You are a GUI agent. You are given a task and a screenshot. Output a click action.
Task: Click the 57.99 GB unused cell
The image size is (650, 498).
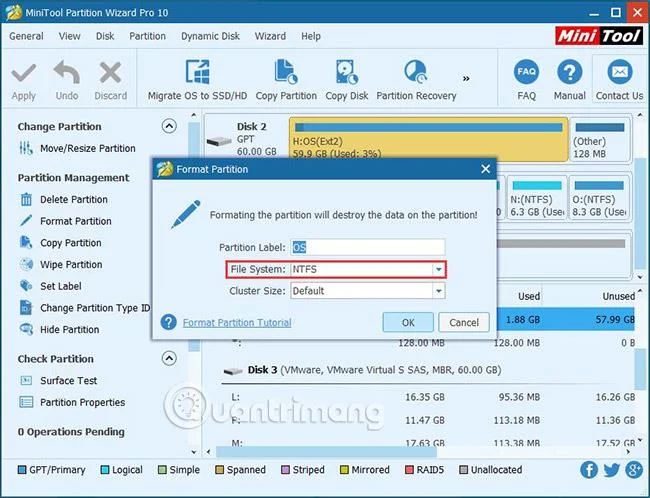tap(615, 319)
